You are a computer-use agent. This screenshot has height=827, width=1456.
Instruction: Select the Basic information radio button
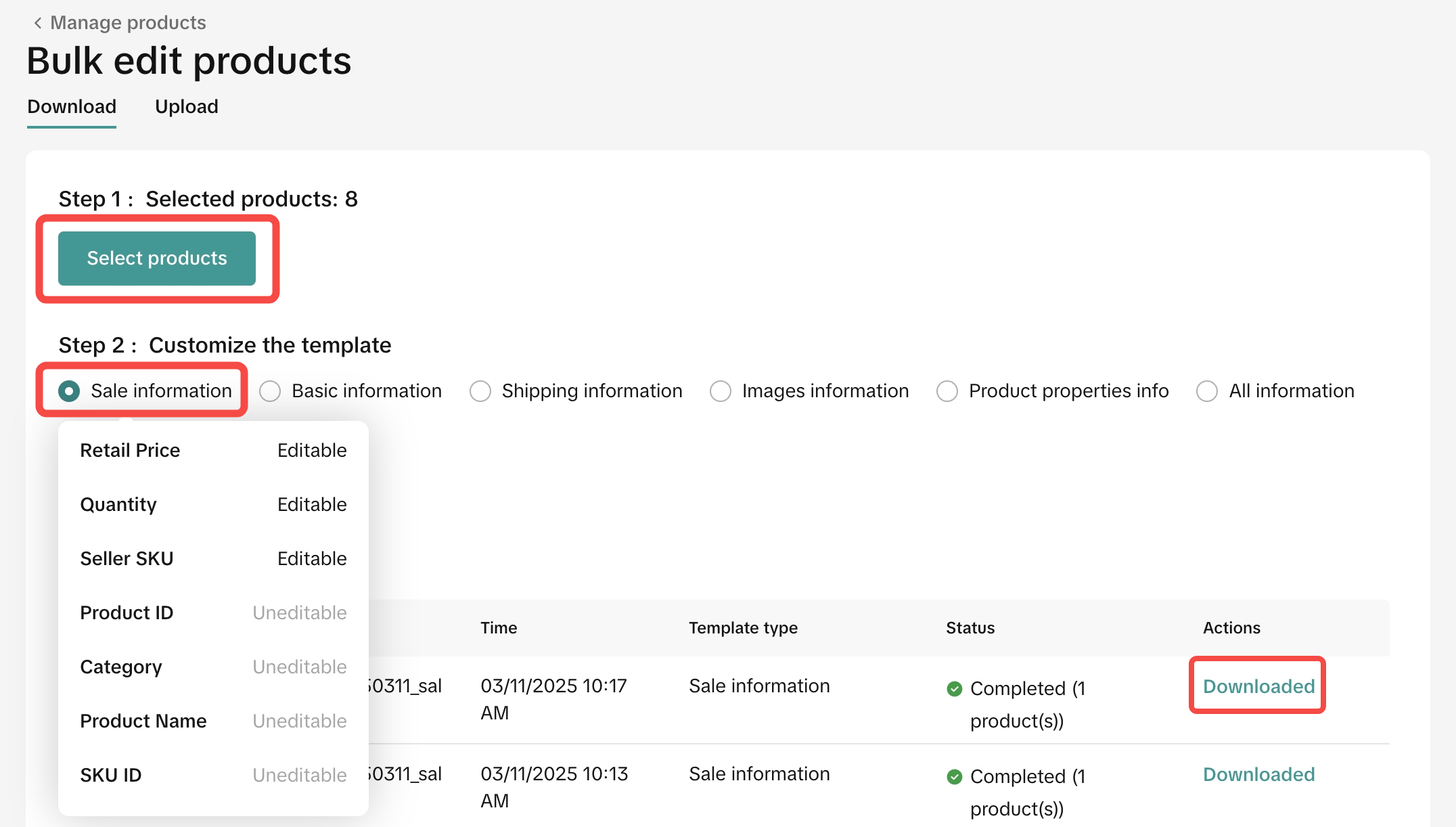pos(270,391)
